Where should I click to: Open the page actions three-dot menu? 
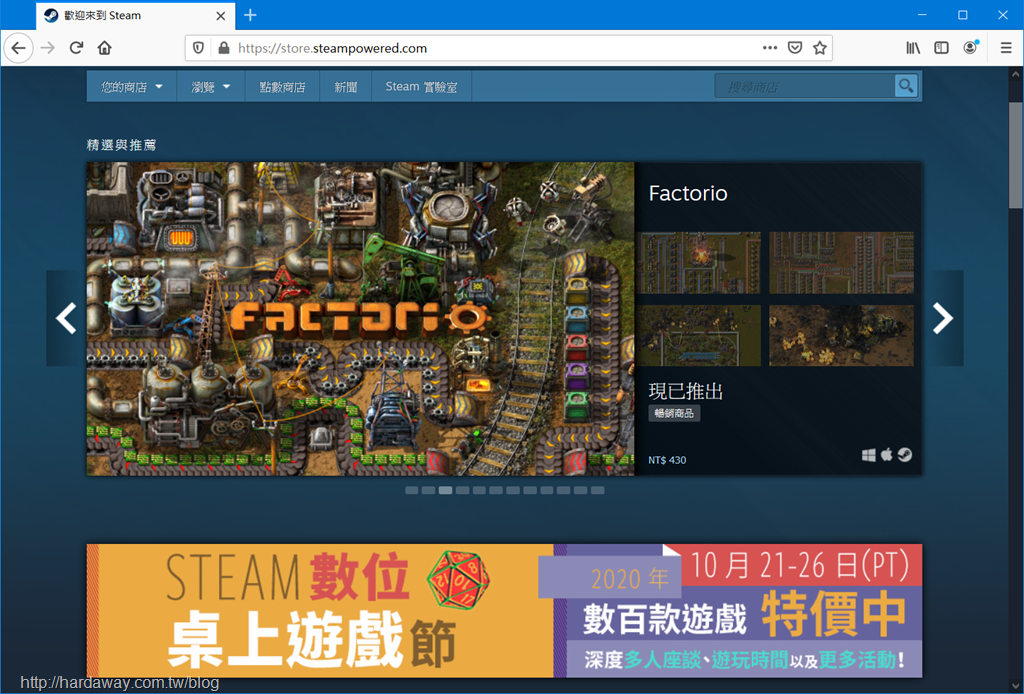click(770, 48)
